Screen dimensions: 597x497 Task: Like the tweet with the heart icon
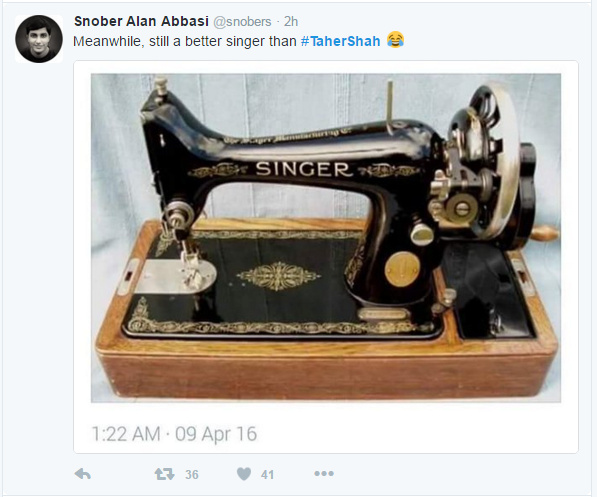click(244, 474)
